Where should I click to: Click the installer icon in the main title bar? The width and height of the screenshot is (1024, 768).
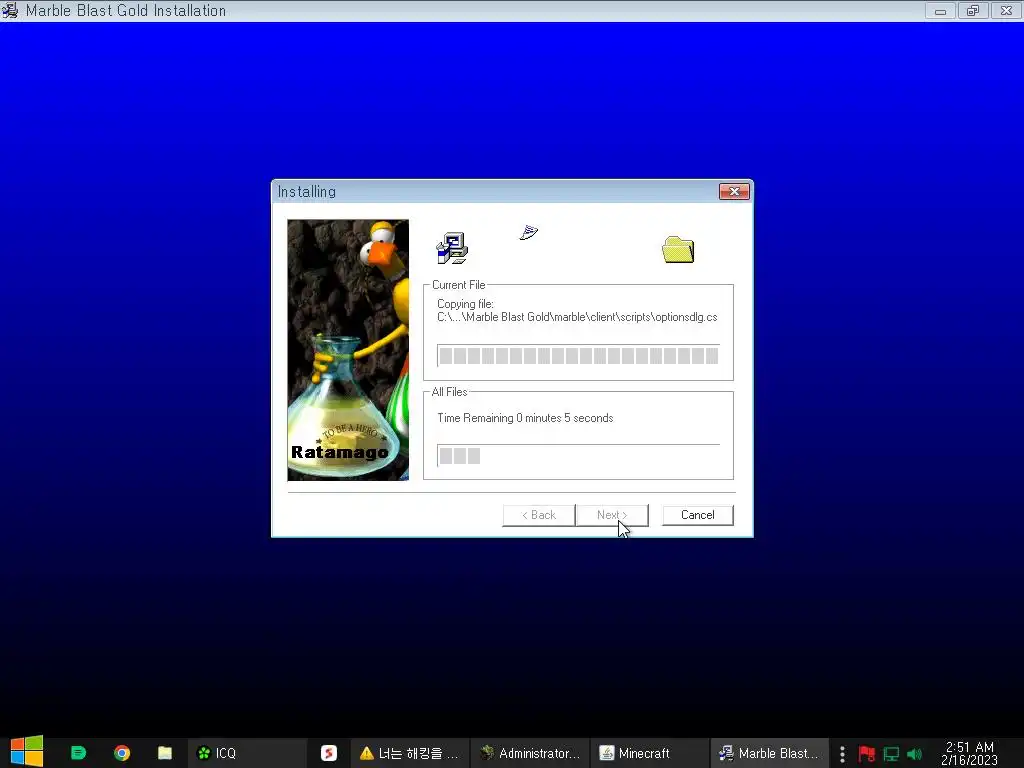tap(10, 10)
